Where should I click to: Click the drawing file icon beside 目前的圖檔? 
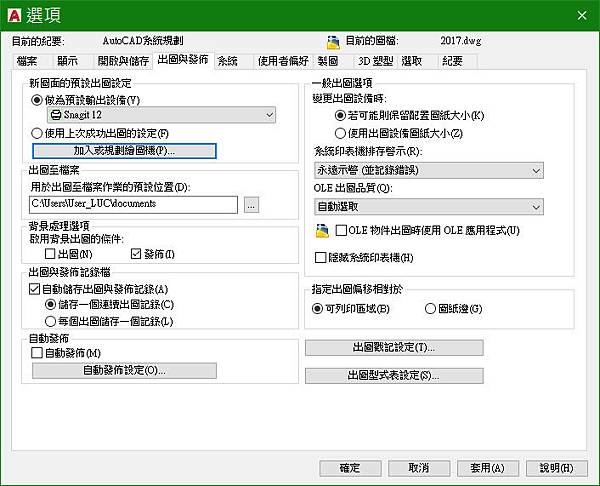(333, 42)
